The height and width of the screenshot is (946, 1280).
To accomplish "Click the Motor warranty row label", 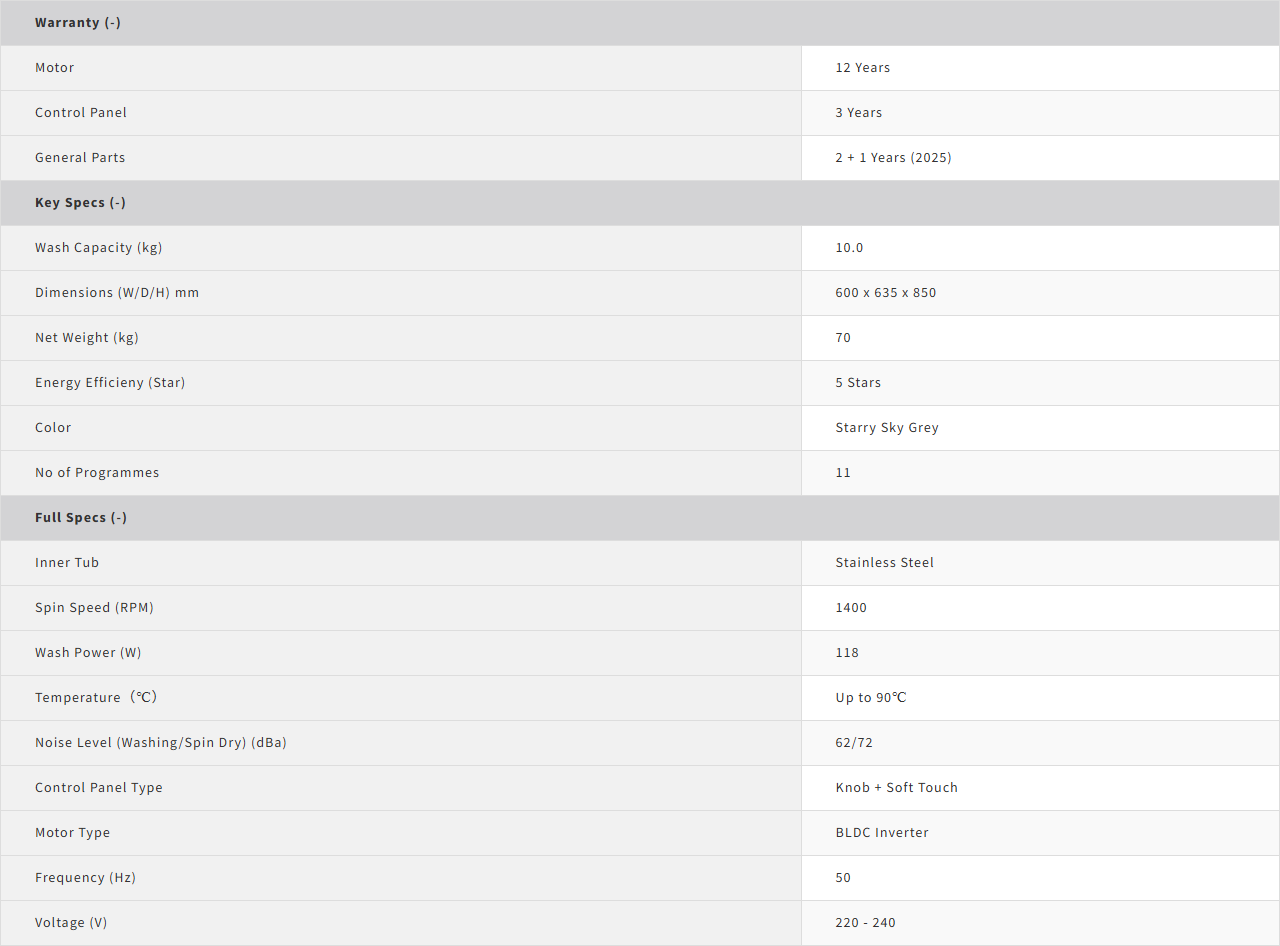I will click(x=55, y=67).
